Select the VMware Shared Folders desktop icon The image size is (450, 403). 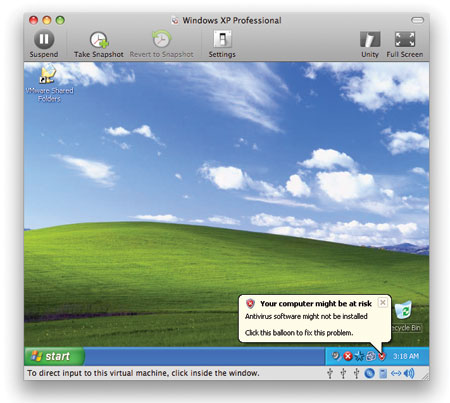49,84
